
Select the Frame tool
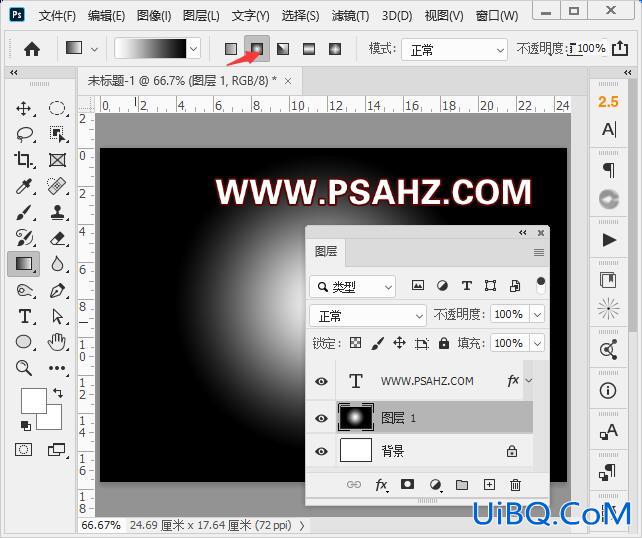(57, 160)
